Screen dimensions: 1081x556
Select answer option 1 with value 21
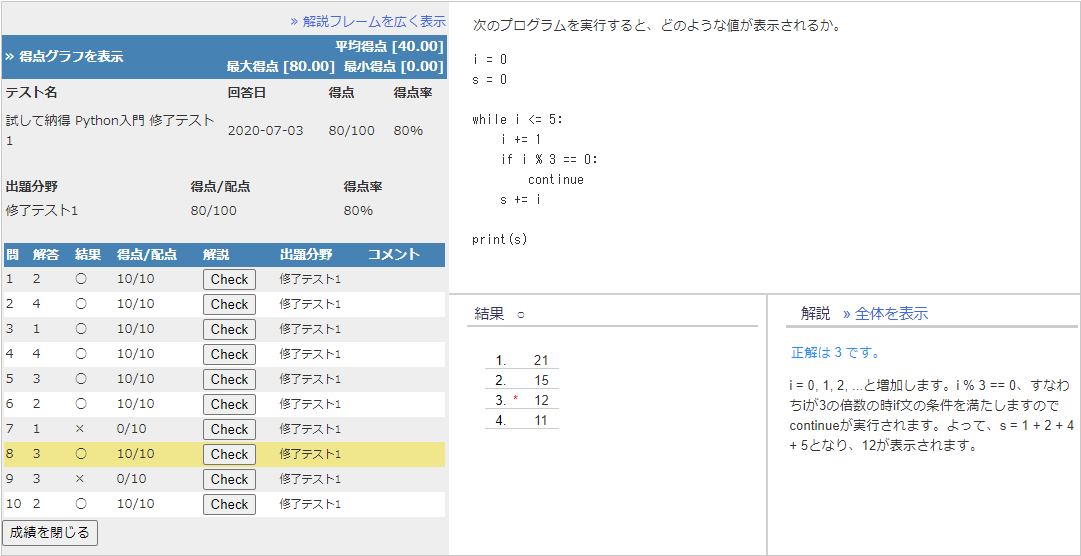(x=541, y=360)
